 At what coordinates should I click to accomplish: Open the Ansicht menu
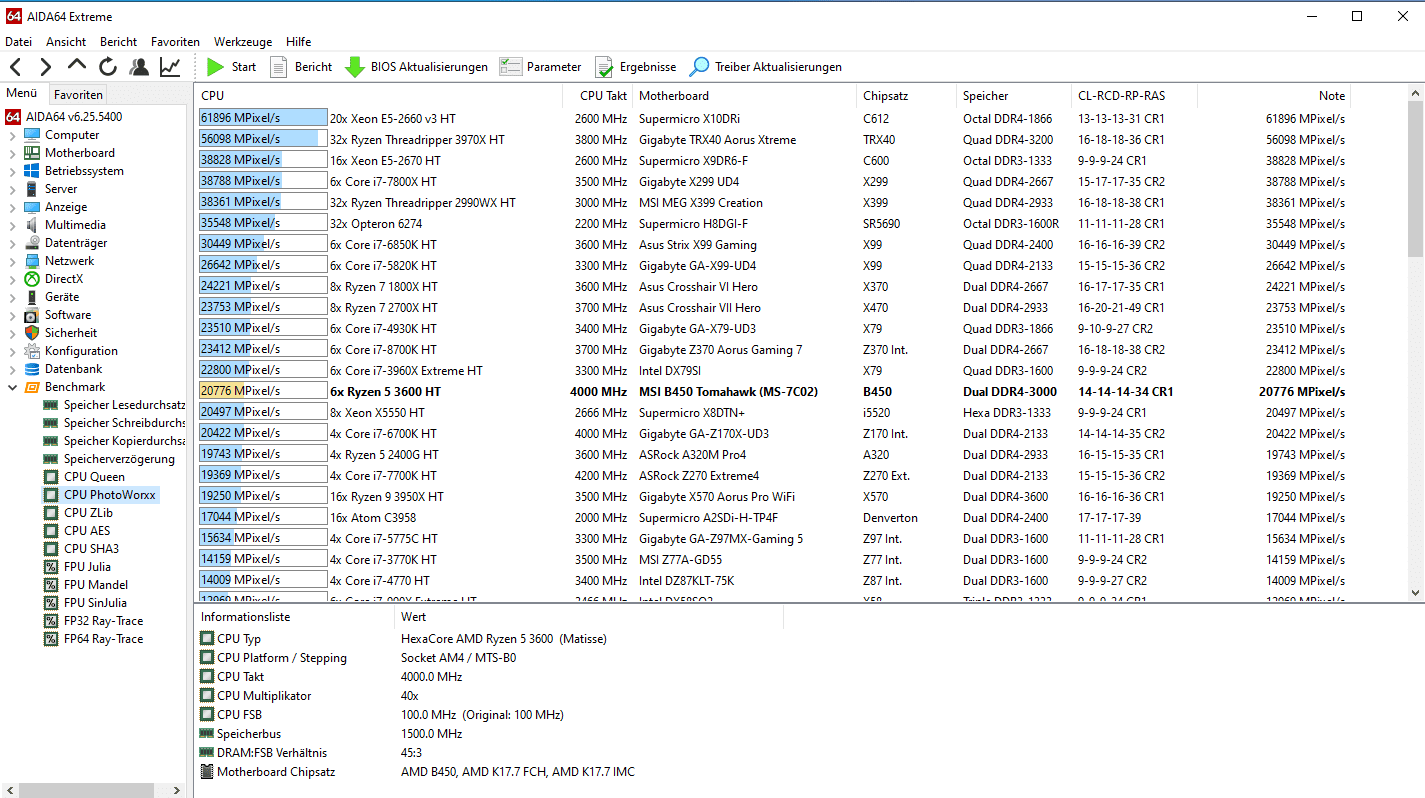(x=66, y=42)
